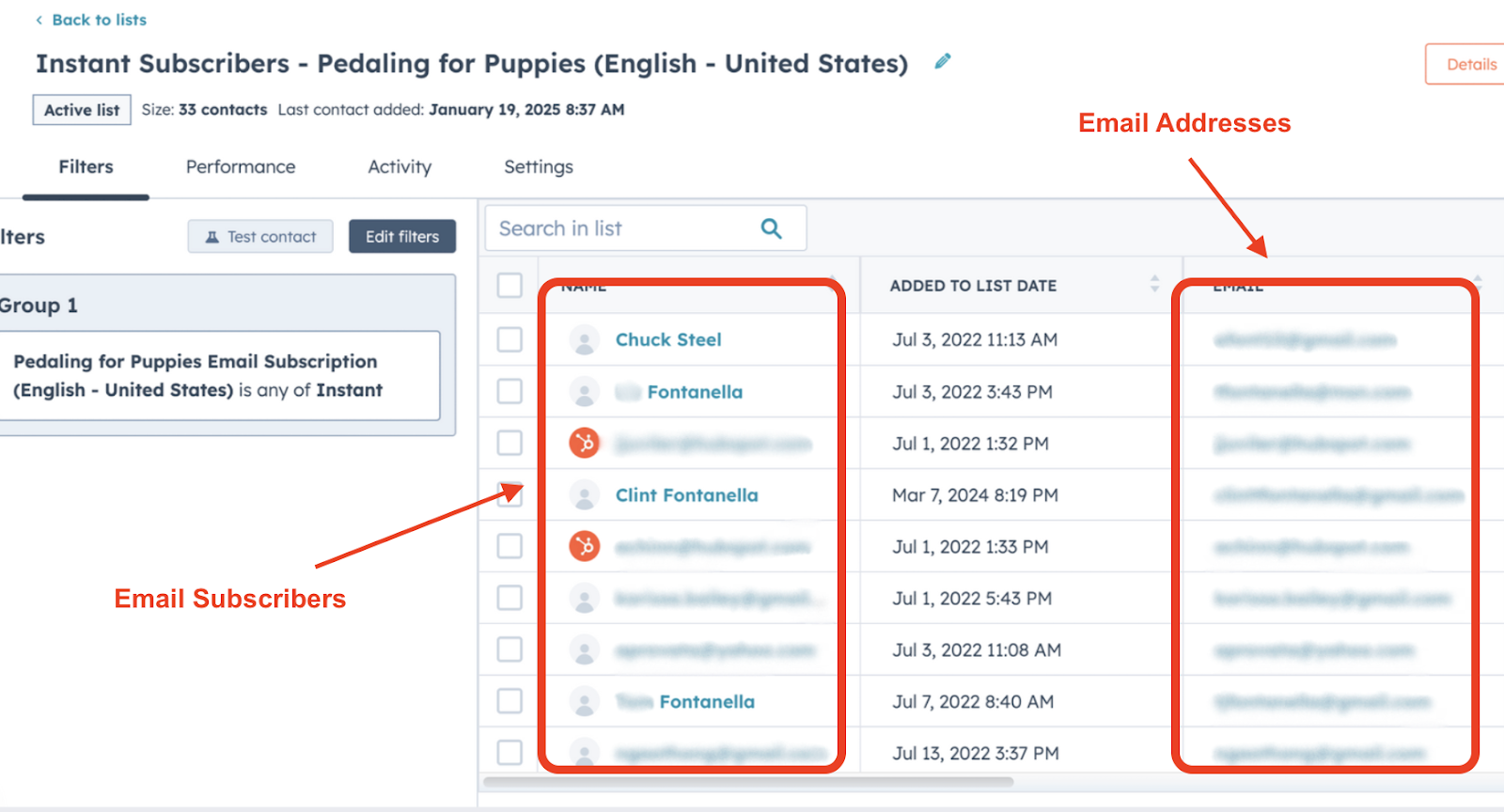Open the Settings tab
The height and width of the screenshot is (812, 1504).
pyautogui.click(x=539, y=167)
